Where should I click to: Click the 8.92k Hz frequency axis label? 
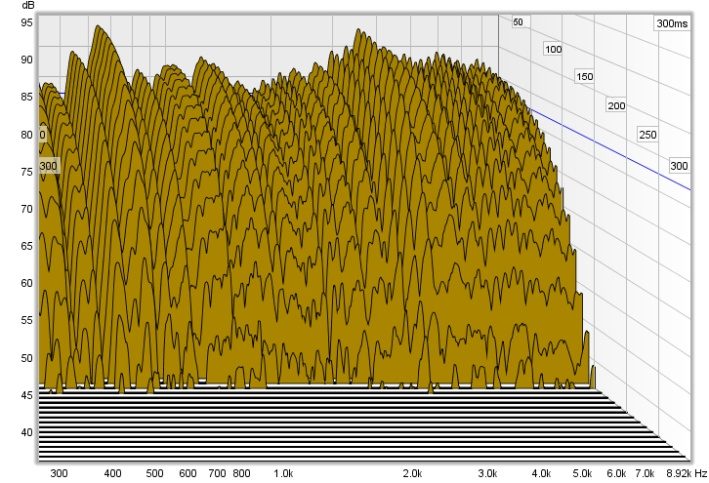[x=686, y=474]
